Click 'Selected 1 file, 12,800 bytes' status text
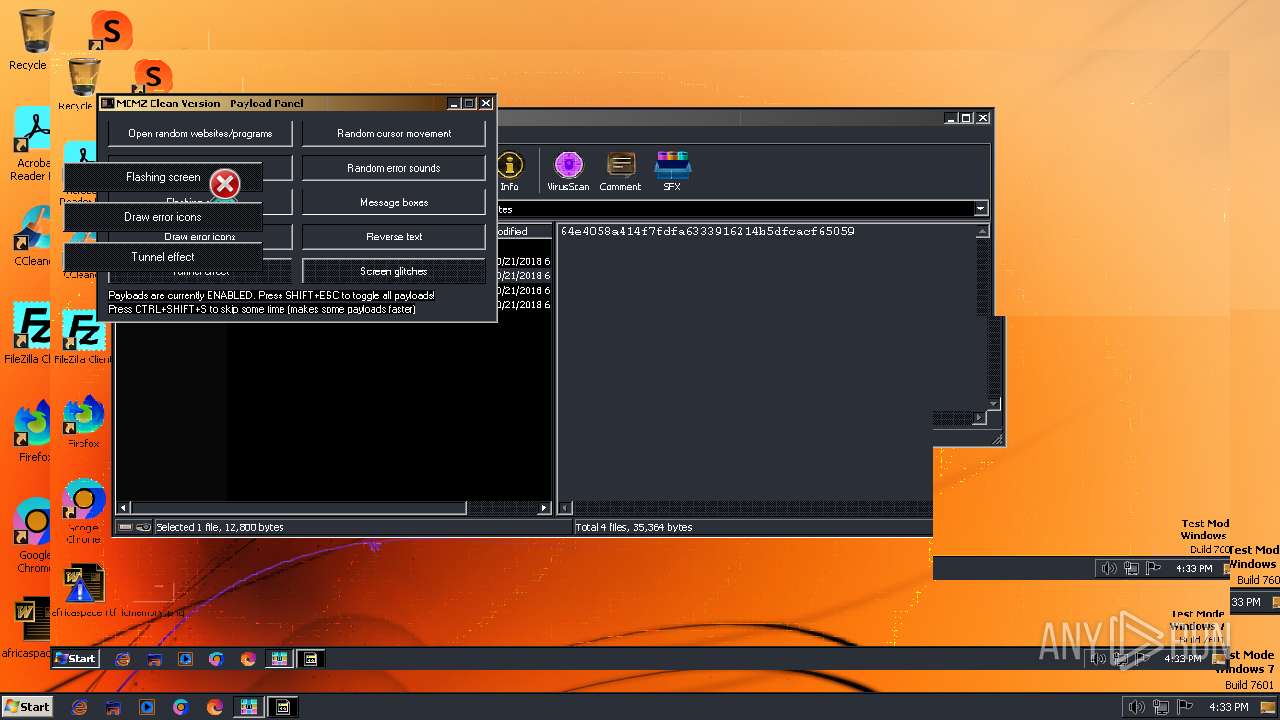The image size is (1280, 720). (220, 527)
